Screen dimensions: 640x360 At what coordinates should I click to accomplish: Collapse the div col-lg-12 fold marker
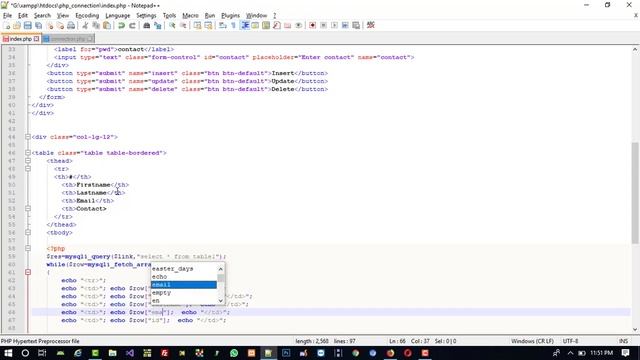tap(28, 137)
